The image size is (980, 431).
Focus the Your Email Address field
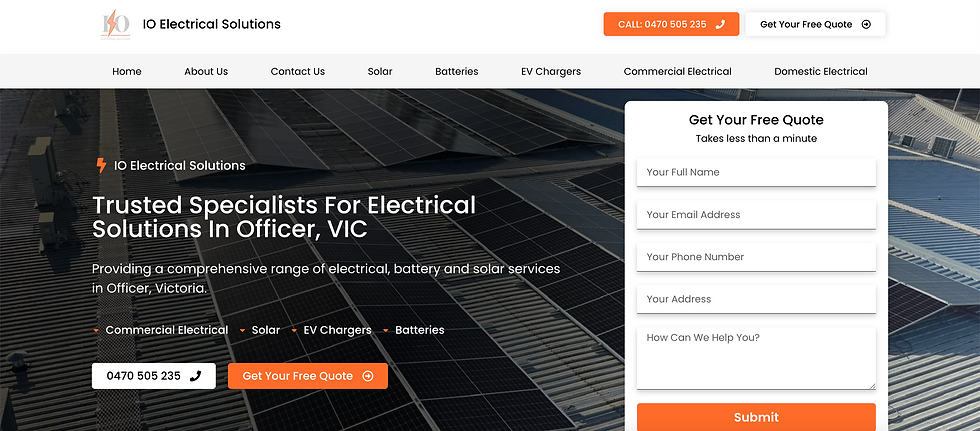pyautogui.click(x=756, y=214)
